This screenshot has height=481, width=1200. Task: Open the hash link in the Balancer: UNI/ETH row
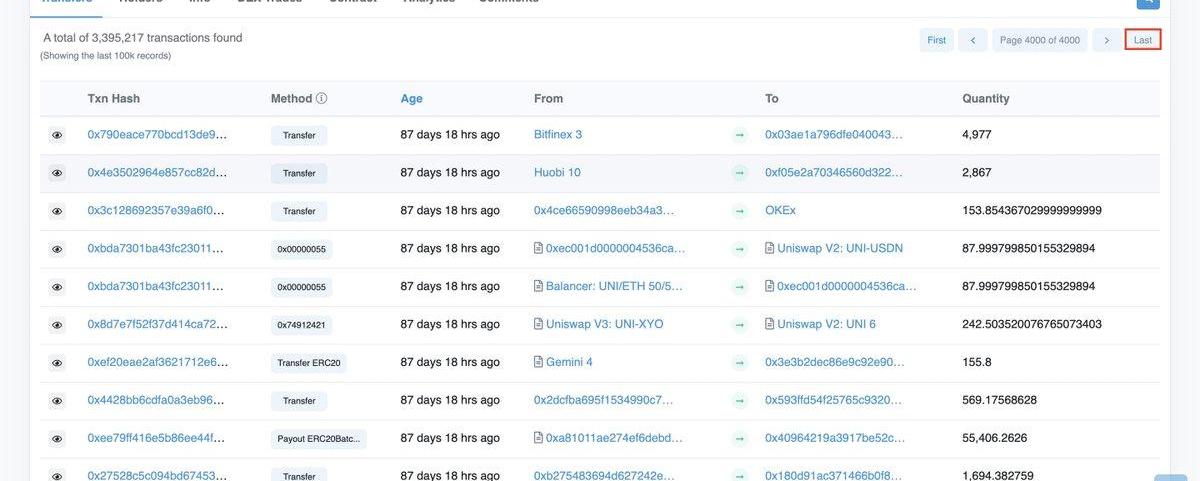(158, 286)
